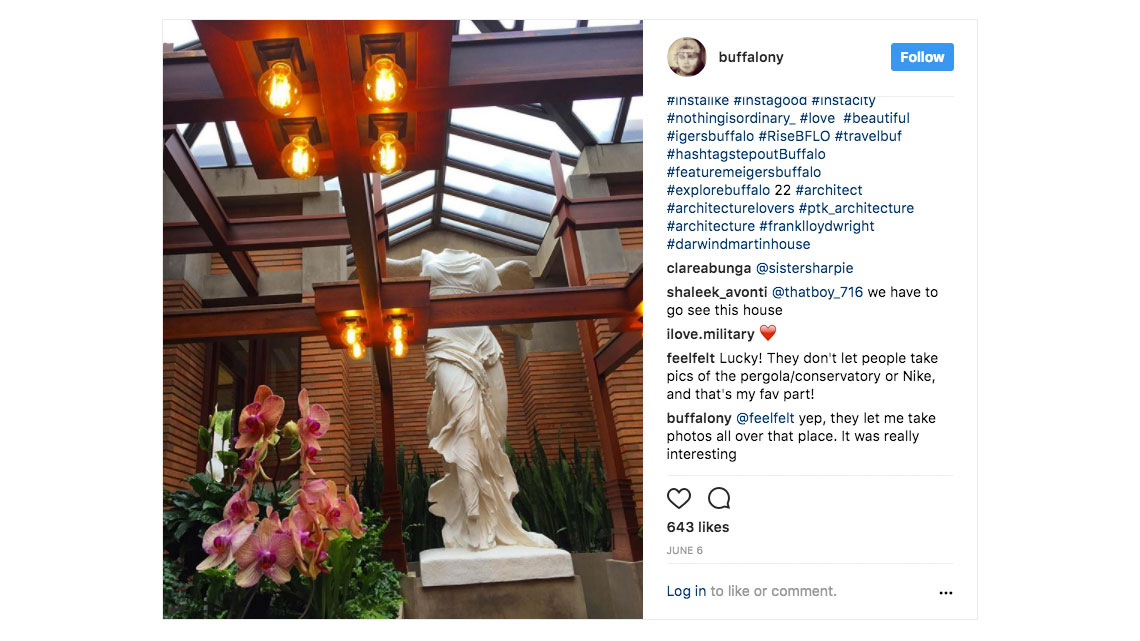Screen dimensions: 1140x641
Task: Open the shaleek_avonti commenter profile
Action: coord(717,292)
